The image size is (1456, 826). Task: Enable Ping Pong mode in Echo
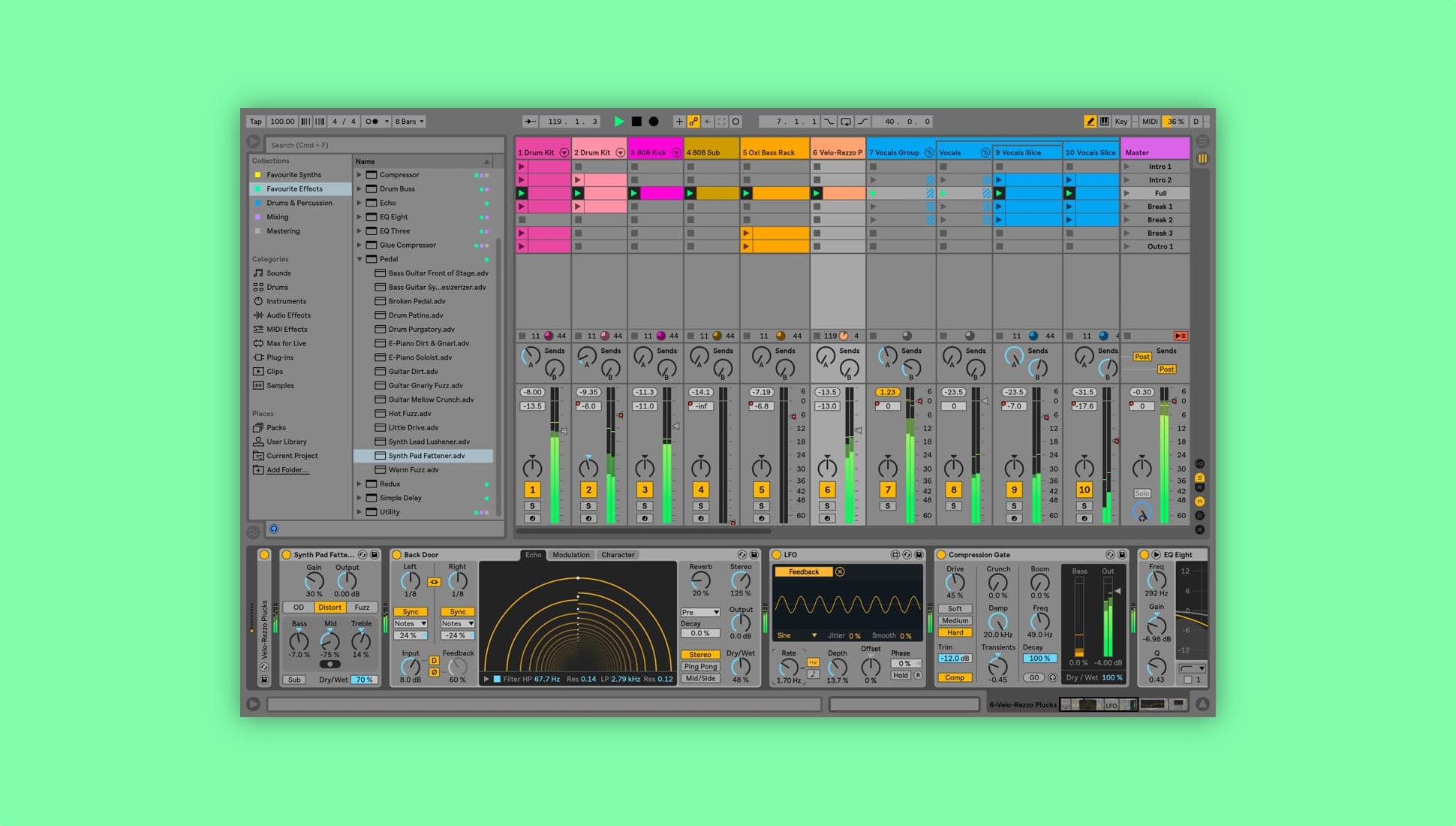tap(700, 667)
